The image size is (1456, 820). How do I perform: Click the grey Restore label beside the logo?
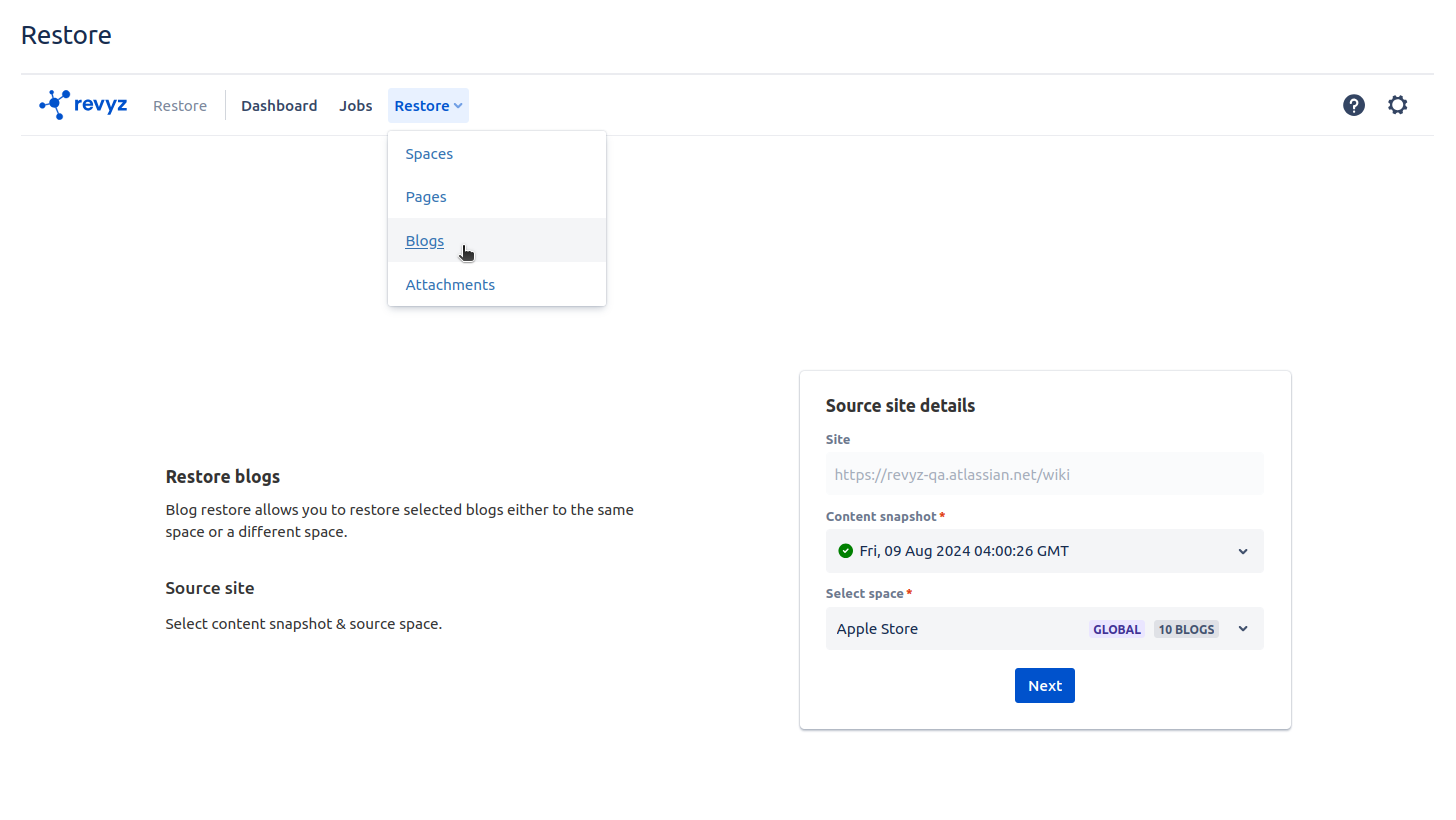click(x=180, y=106)
